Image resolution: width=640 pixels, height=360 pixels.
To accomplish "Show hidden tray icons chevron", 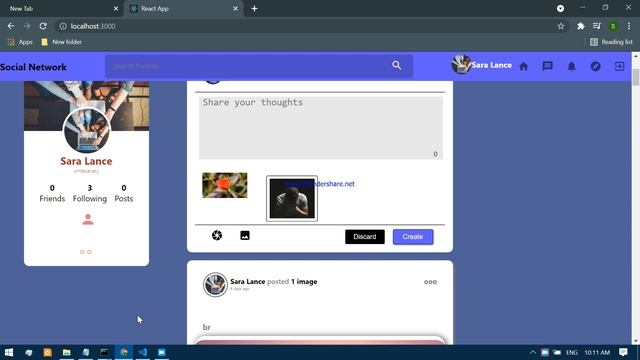I will pos(533,352).
